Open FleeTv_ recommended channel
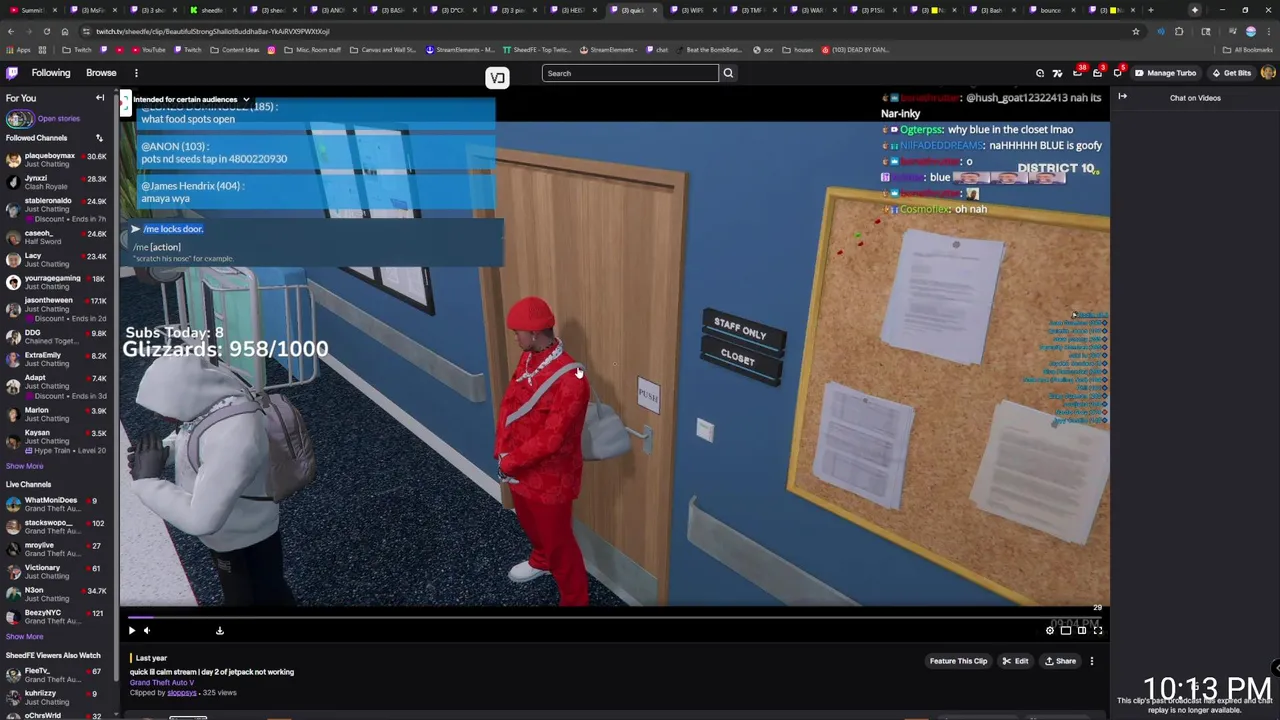The image size is (1280, 720). point(57,675)
